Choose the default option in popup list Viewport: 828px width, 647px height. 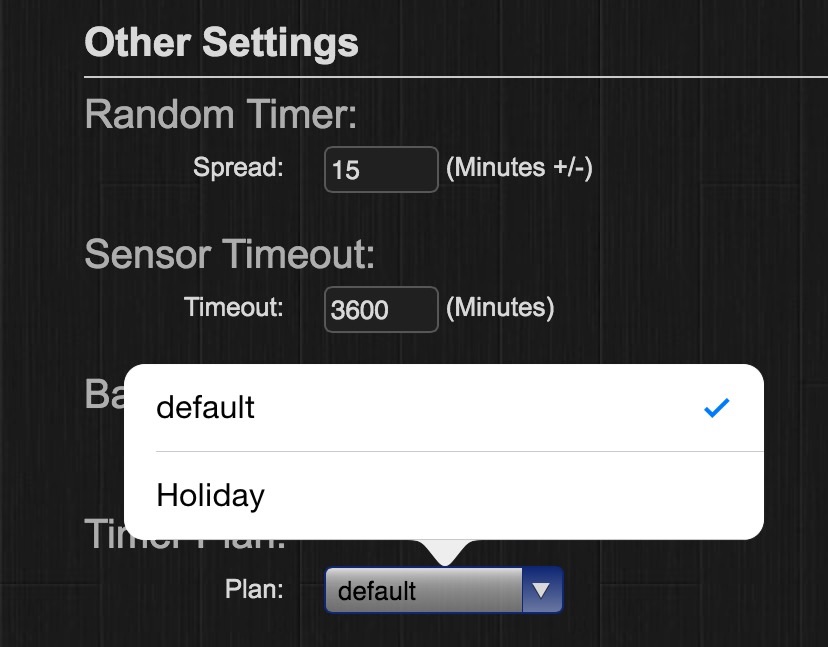point(206,408)
